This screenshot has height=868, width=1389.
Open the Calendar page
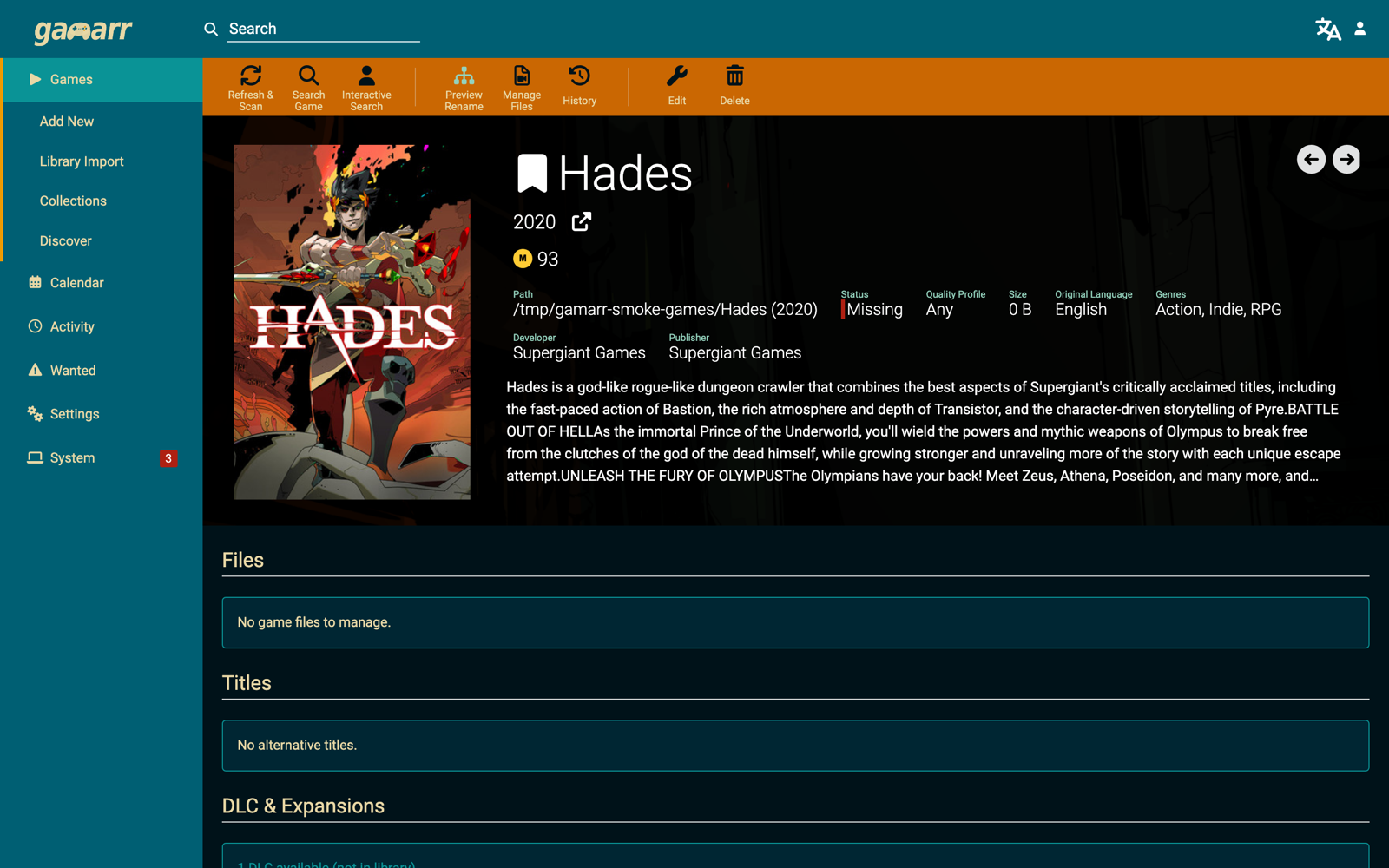click(102, 283)
